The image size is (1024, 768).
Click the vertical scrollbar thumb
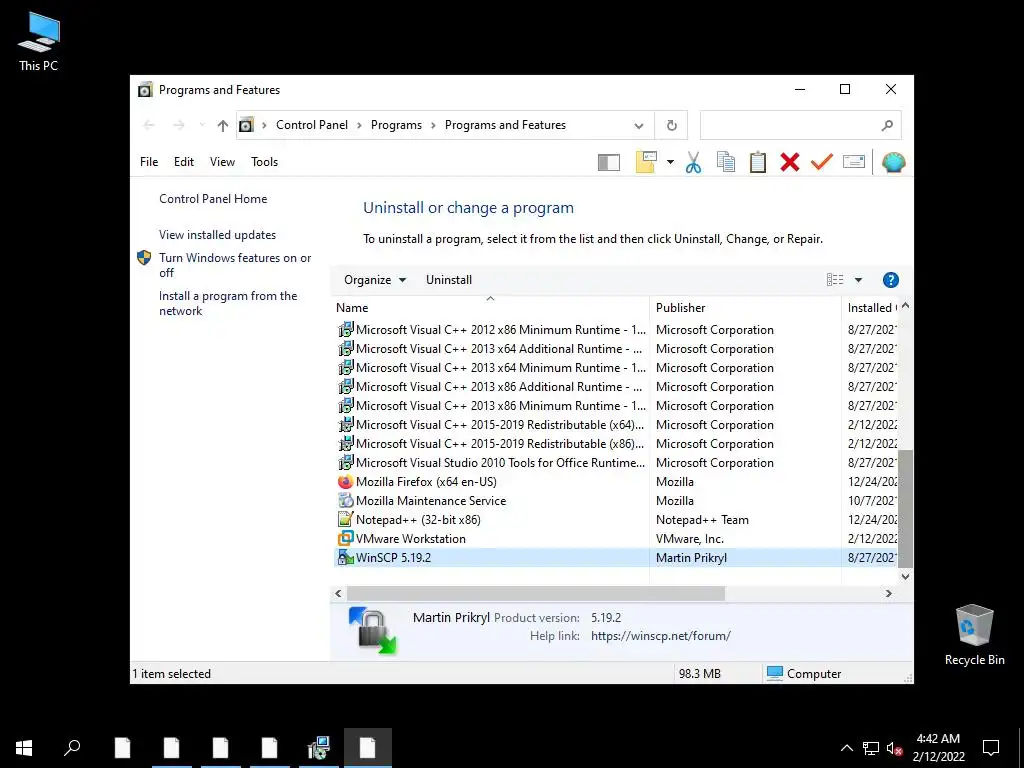[905, 509]
